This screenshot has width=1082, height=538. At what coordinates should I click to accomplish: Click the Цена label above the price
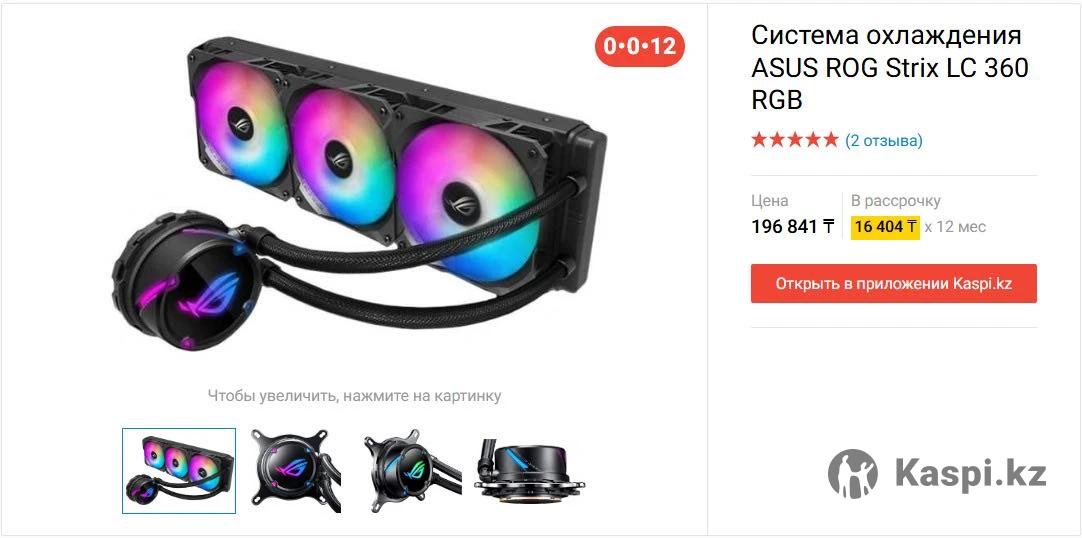click(769, 201)
